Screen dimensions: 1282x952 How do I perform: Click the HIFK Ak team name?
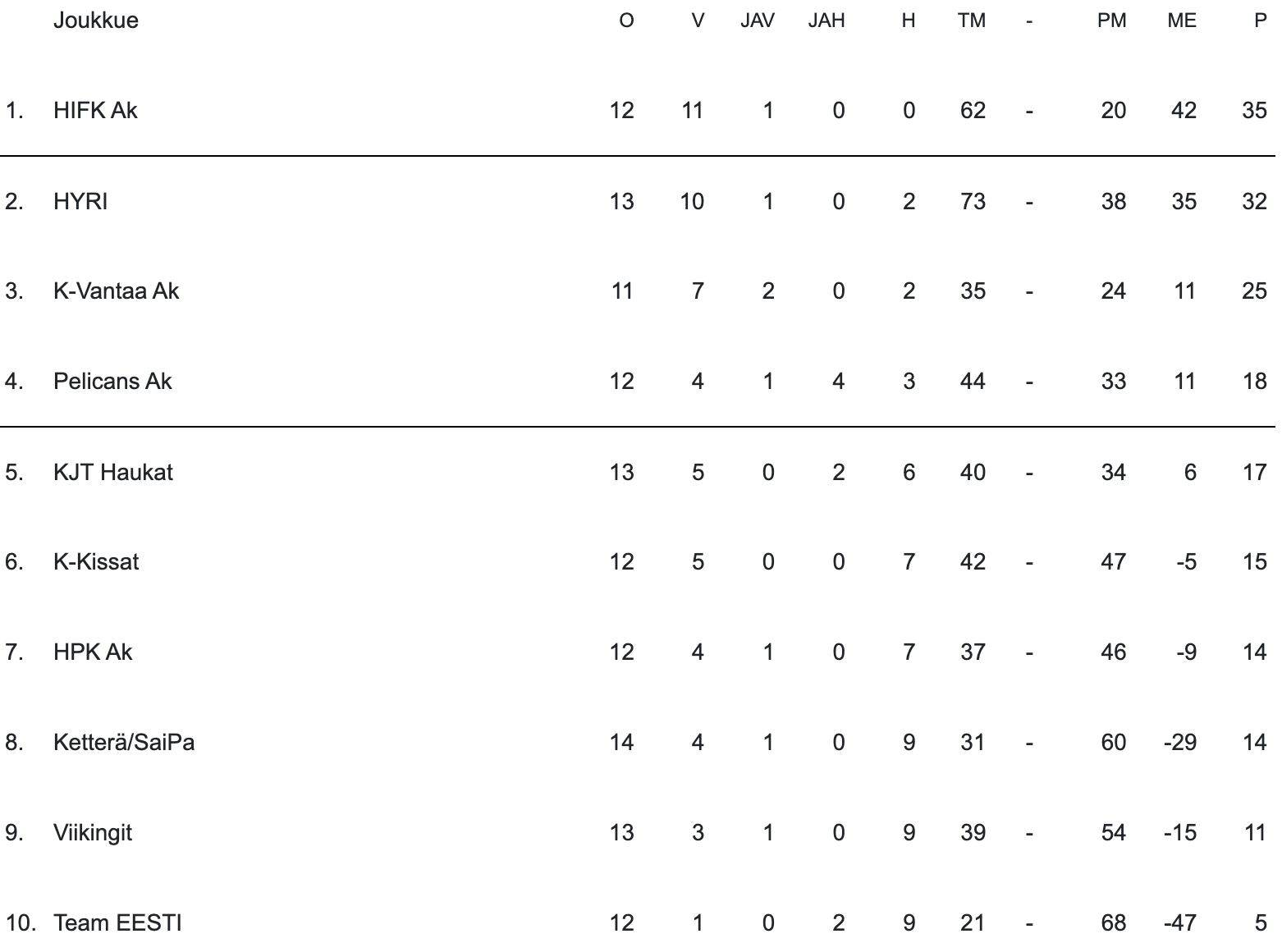tap(95, 111)
